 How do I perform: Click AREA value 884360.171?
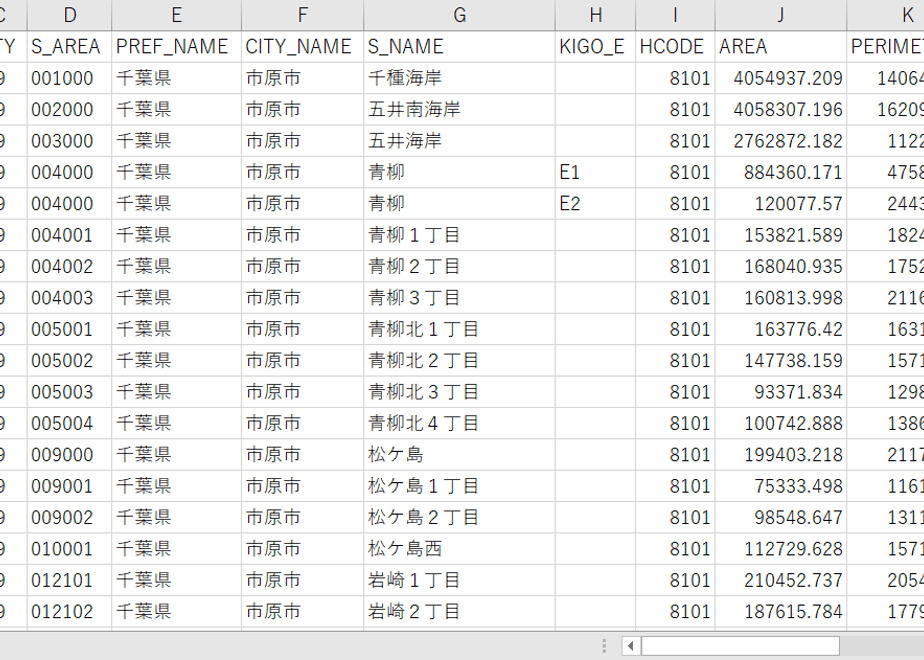781,172
